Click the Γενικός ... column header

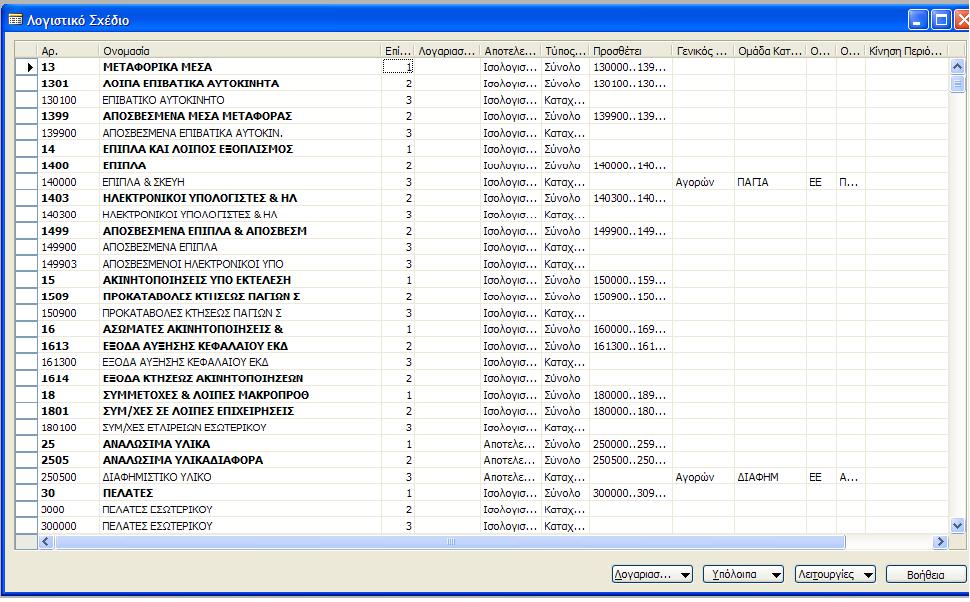703,51
